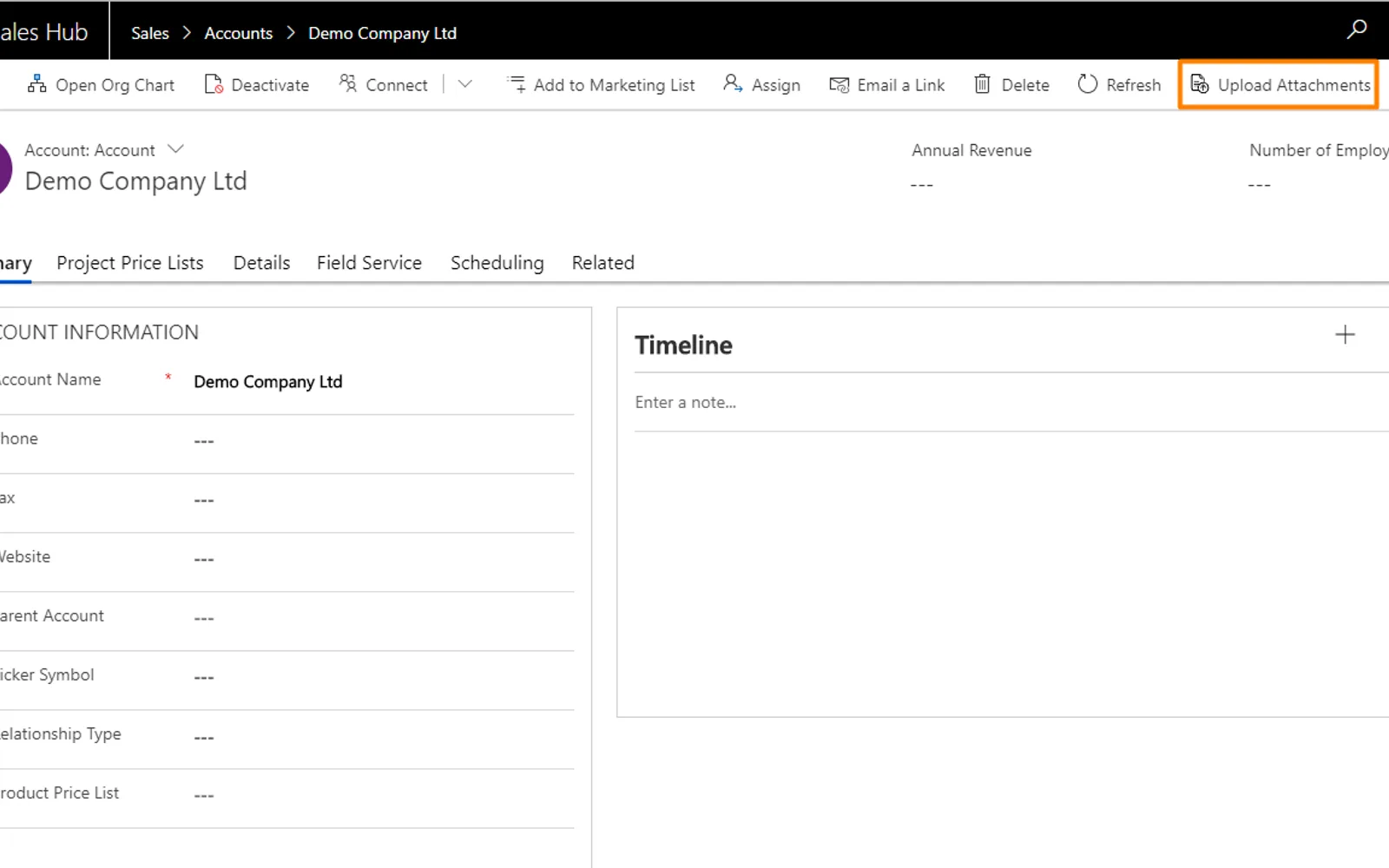Click the Enter a note field
The height and width of the screenshot is (868, 1389).
point(1011,403)
